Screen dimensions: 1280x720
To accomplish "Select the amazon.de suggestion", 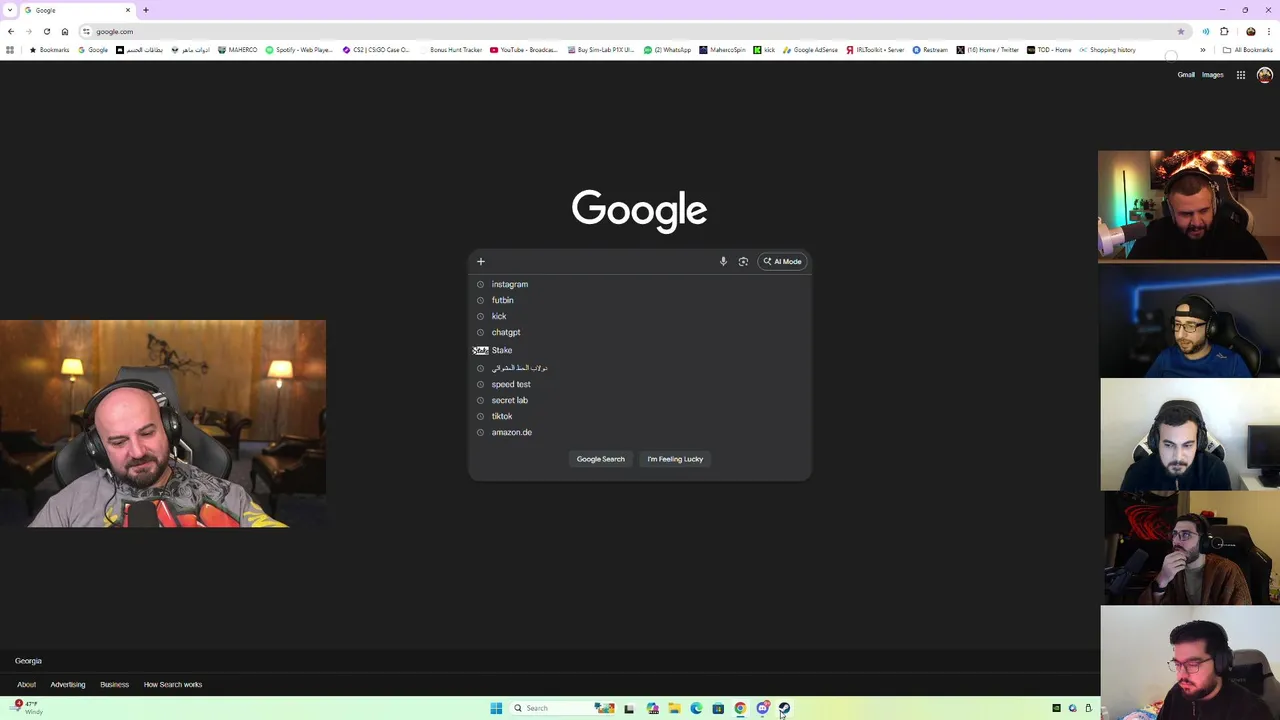I will [x=640, y=432].
